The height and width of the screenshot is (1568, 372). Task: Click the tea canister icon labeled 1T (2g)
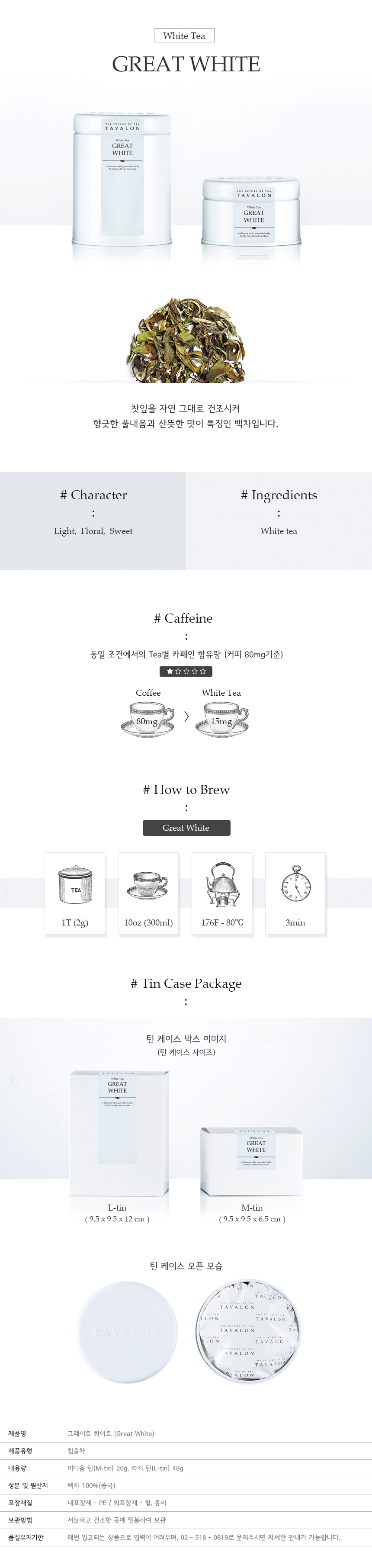point(75,884)
